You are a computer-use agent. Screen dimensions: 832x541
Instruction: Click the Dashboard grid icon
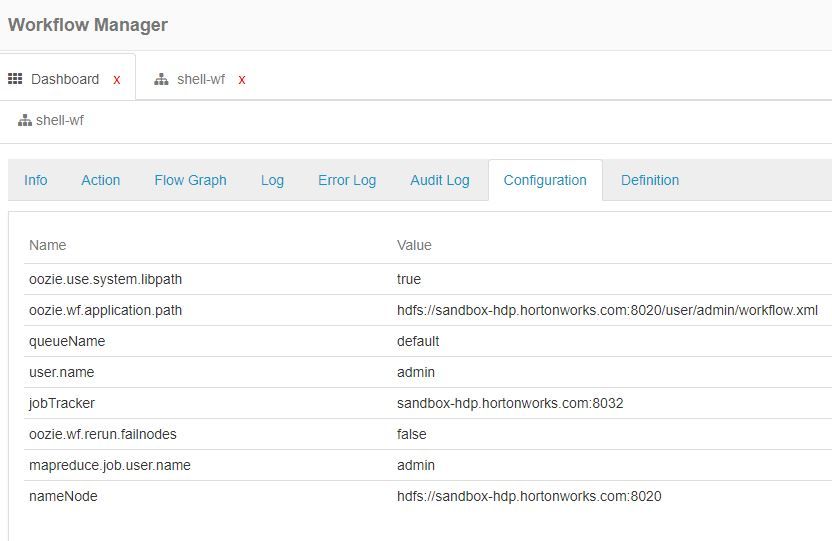pyautogui.click(x=15, y=79)
